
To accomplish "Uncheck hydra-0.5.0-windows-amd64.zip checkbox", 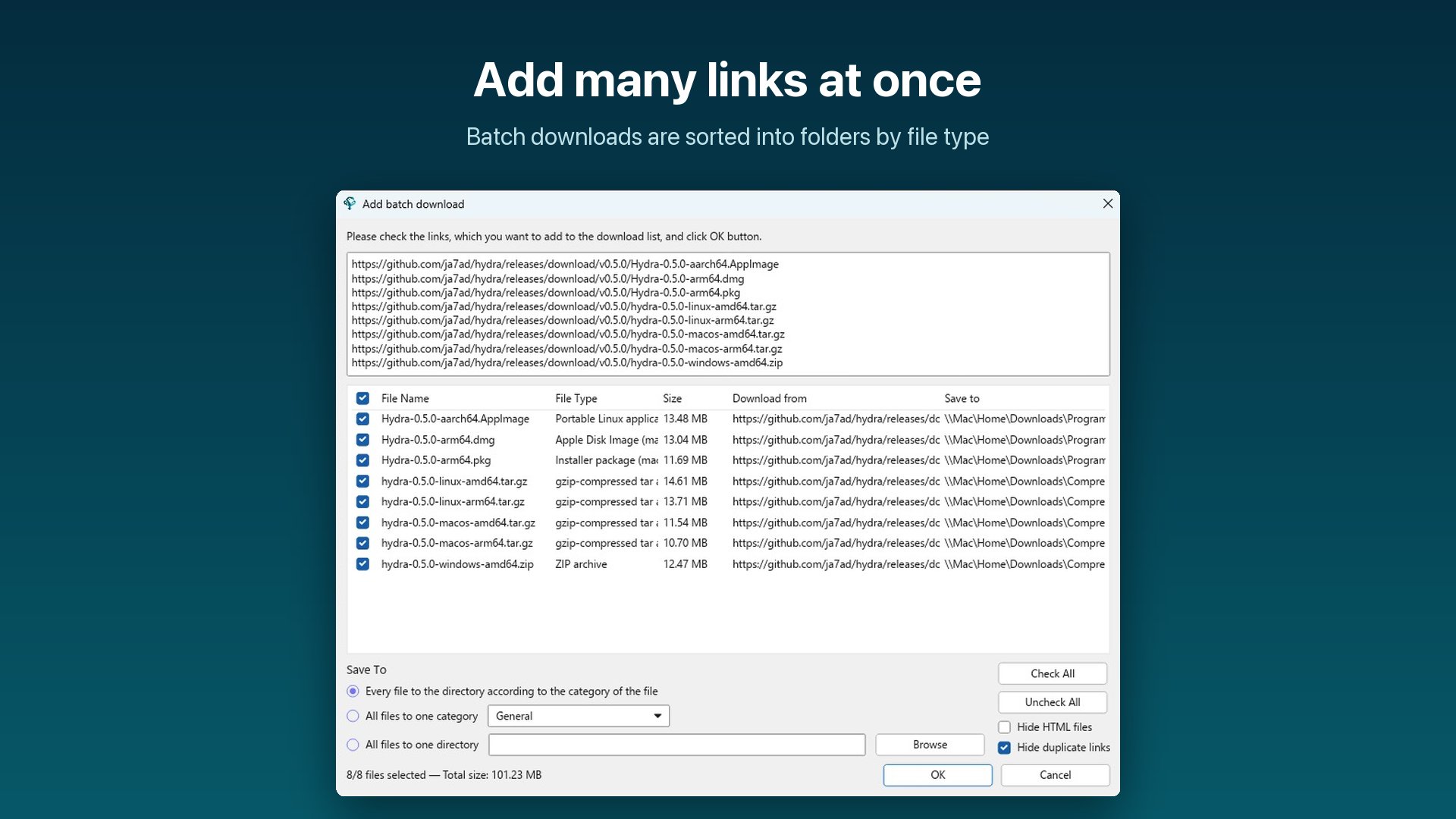I will (x=362, y=564).
